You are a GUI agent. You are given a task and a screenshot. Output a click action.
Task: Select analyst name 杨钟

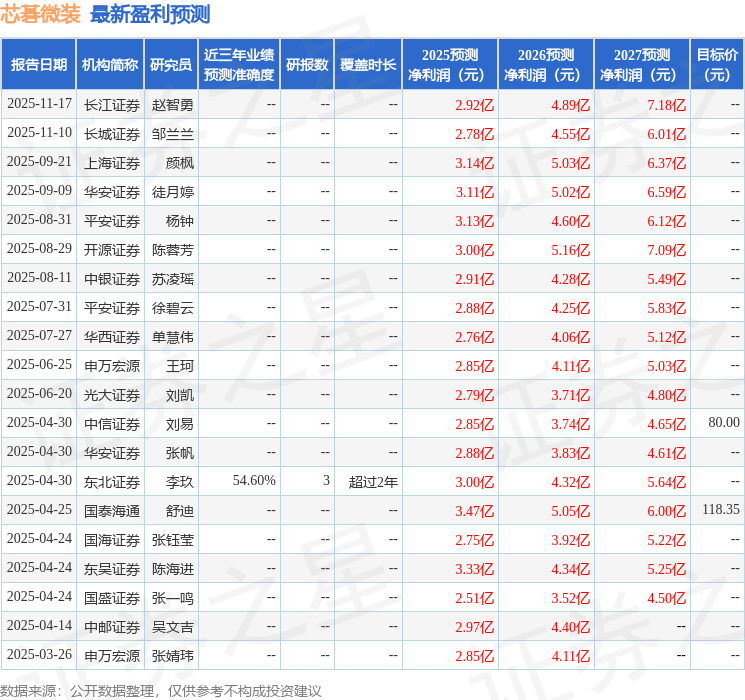[180, 221]
